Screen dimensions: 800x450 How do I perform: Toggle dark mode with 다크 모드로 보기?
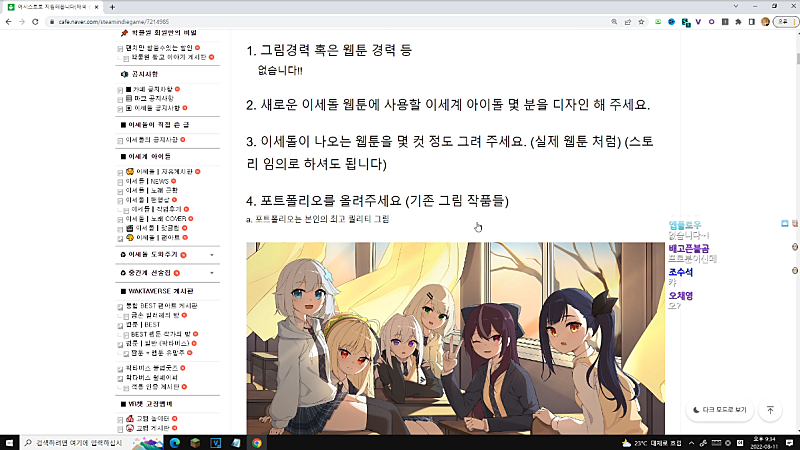point(720,410)
